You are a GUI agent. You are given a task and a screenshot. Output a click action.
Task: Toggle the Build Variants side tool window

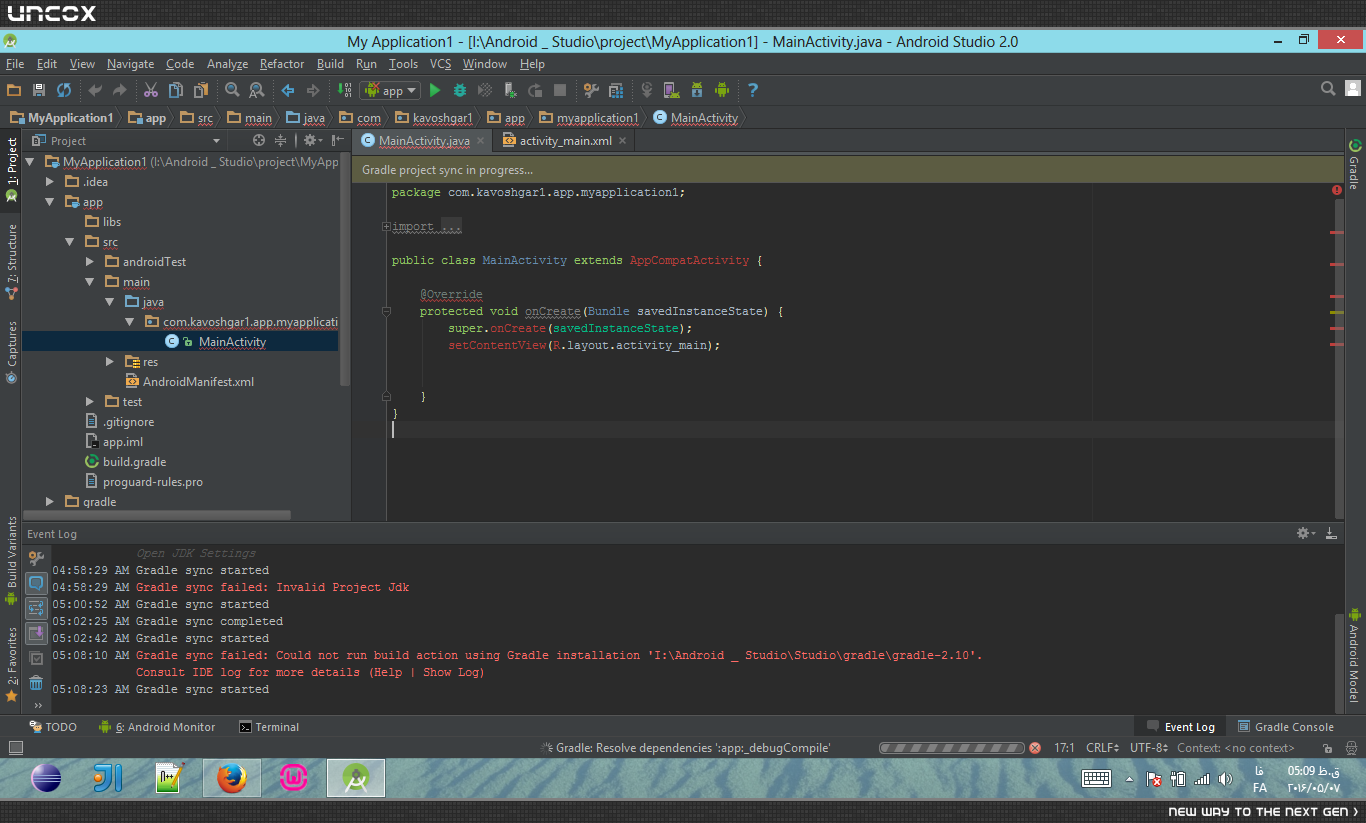(x=11, y=561)
